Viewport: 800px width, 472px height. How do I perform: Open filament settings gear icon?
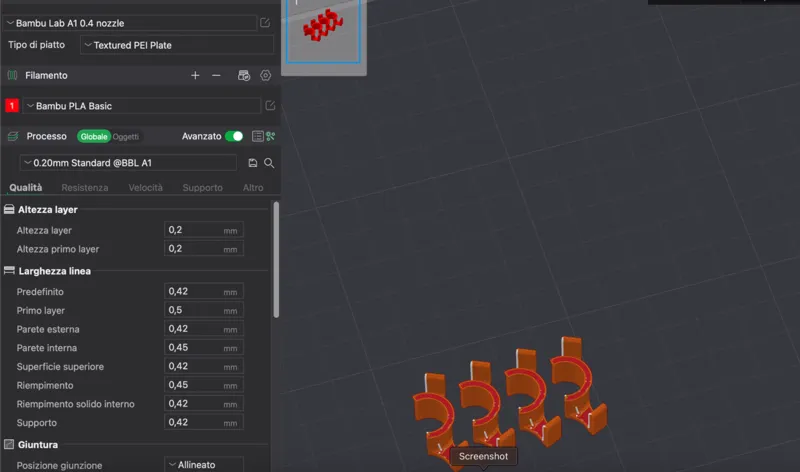(265, 76)
